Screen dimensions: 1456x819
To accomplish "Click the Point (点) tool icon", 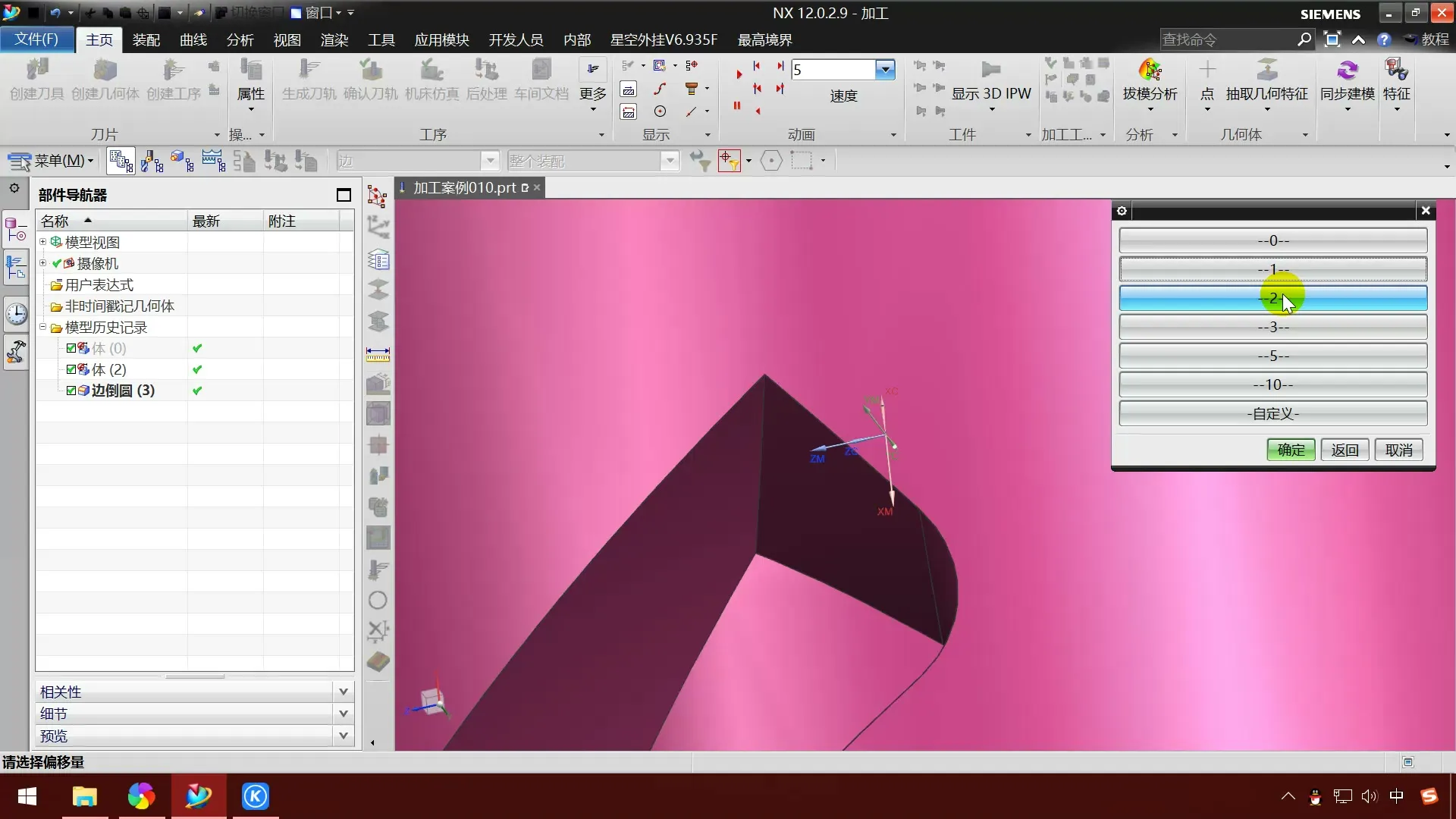I will [1207, 71].
